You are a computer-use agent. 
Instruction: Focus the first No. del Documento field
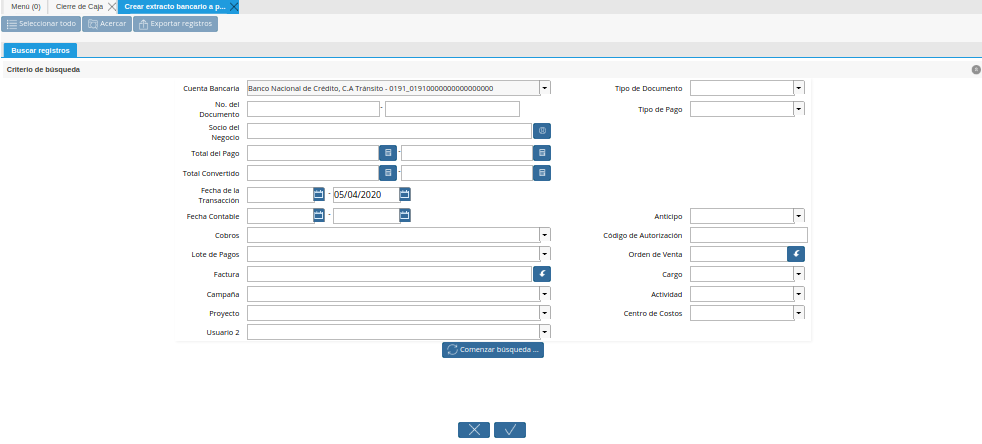(314, 109)
